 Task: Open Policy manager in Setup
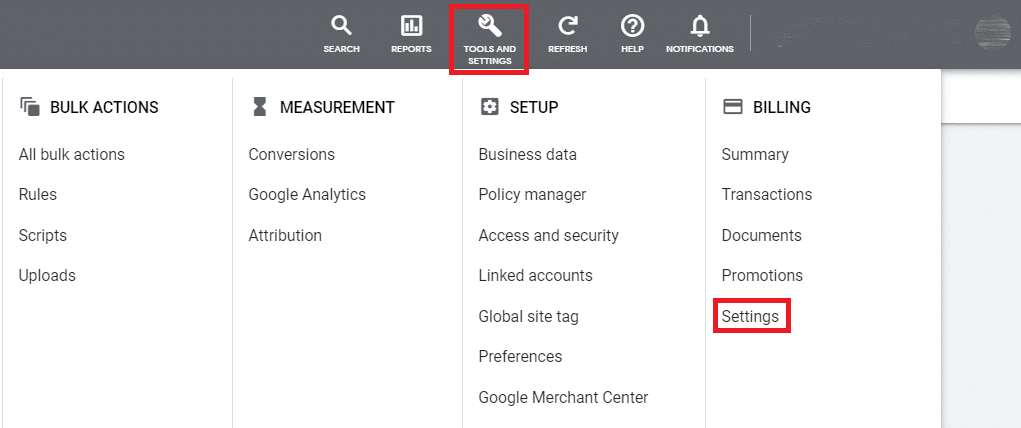coord(532,195)
